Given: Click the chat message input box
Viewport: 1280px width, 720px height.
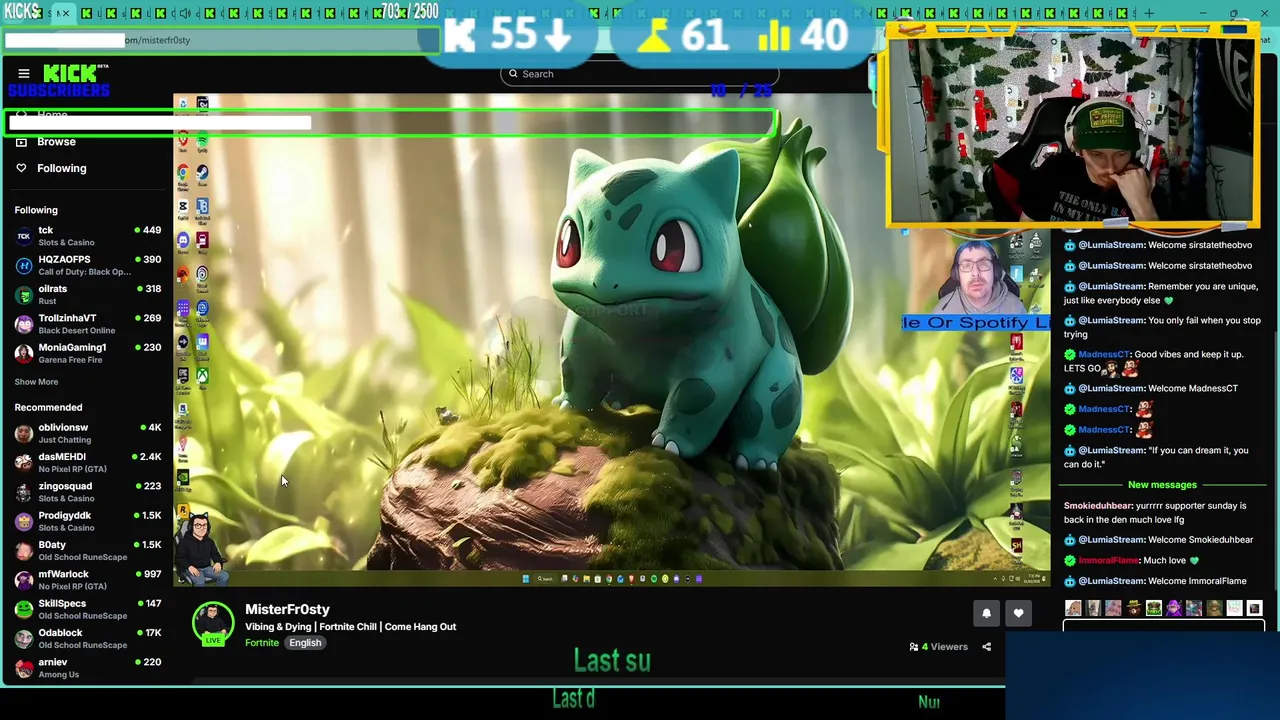Looking at the screenshot, I should [1163, 627].
